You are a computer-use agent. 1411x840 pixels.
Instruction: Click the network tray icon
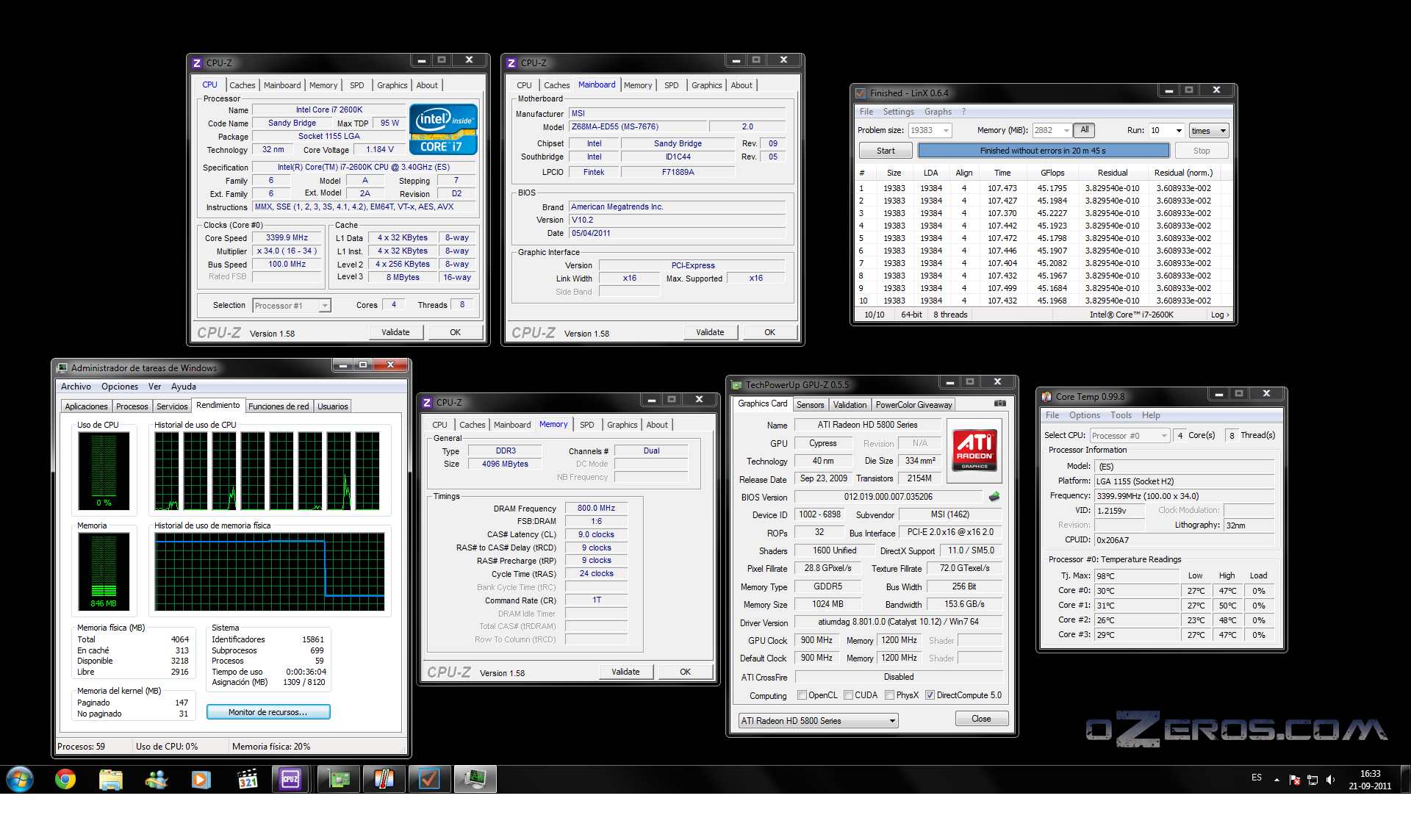(x=1313, y=780)
